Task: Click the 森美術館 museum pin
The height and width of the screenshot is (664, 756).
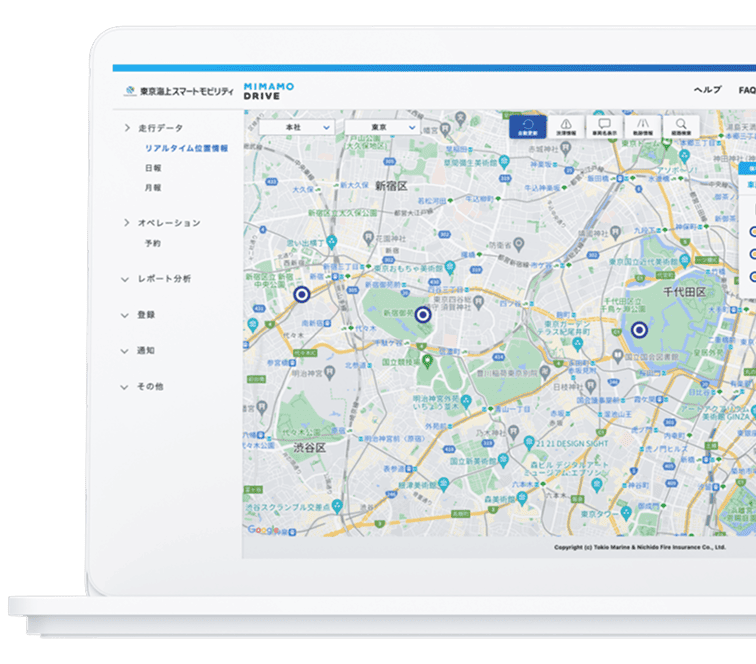Action: point(522,499)
